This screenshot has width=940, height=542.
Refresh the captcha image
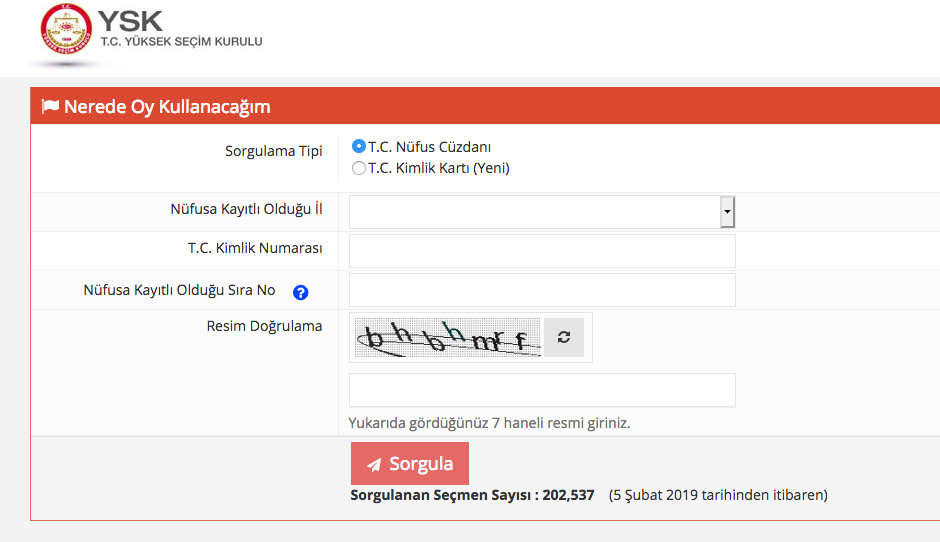564,338
